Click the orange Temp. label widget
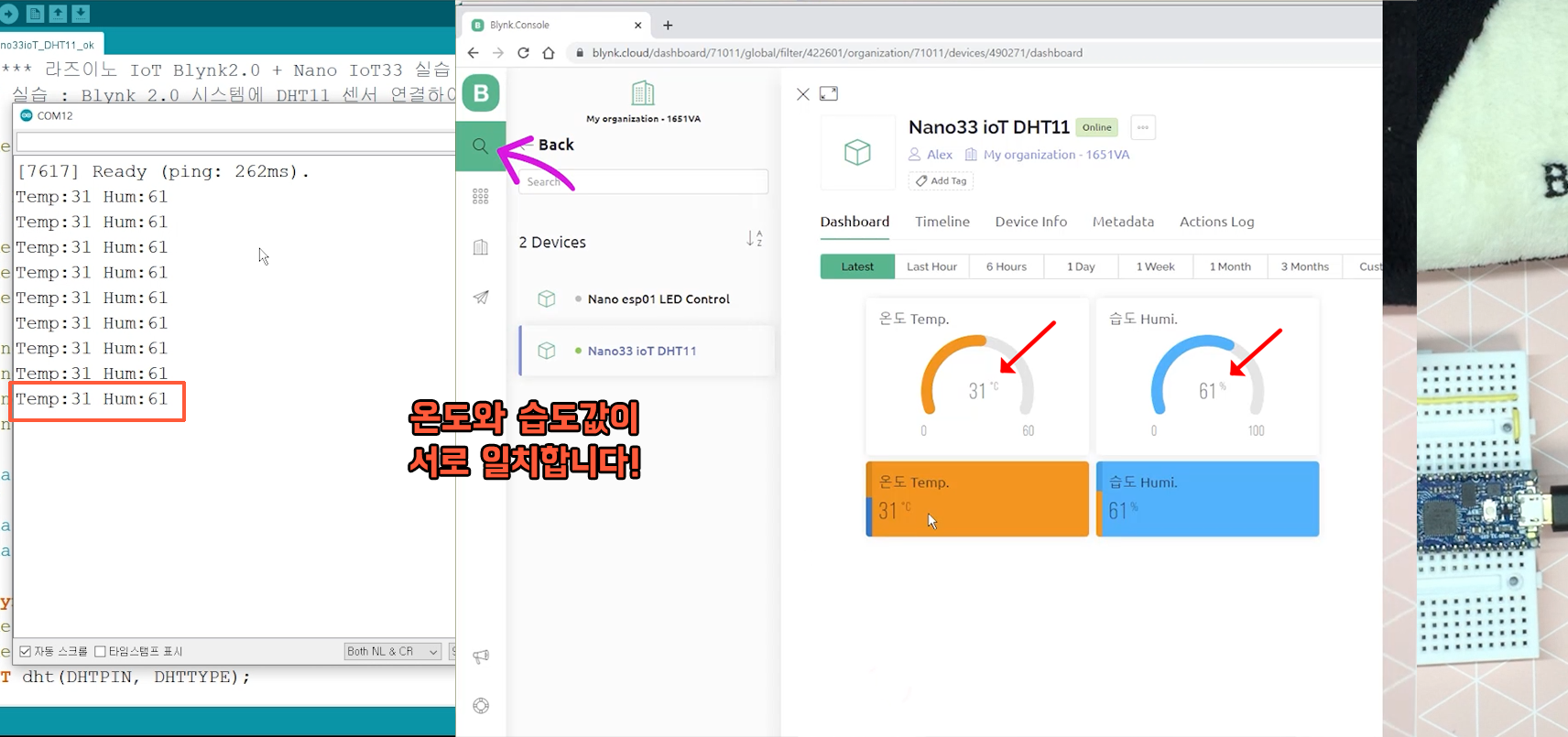This screenshot has height=737, width=1568. click(x=977, y=499)
